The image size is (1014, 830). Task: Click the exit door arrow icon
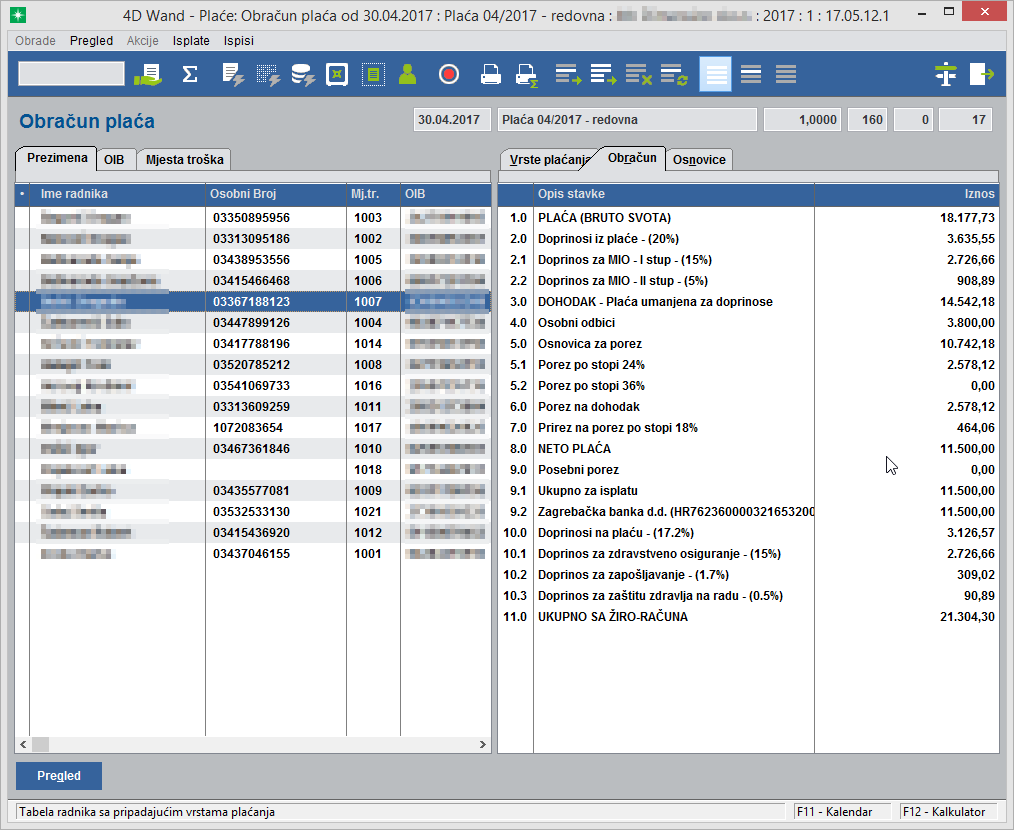[x=982, y=74]
